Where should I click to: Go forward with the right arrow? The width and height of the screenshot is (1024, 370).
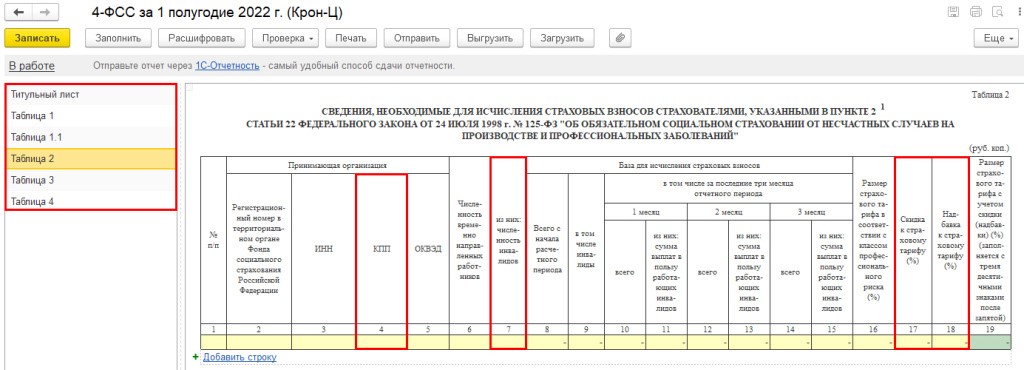pos(44,12)
